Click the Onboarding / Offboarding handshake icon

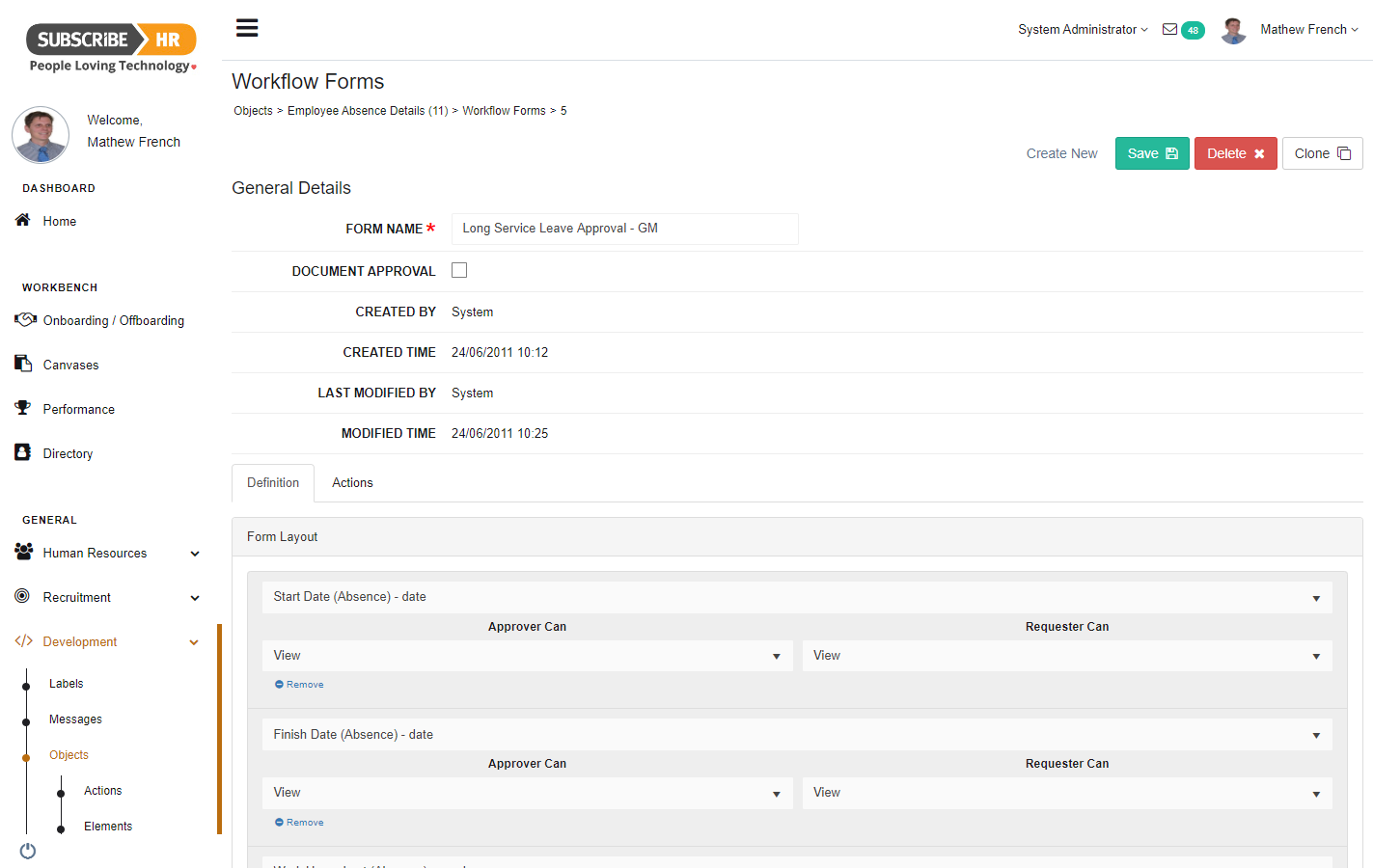click(24, 319)
